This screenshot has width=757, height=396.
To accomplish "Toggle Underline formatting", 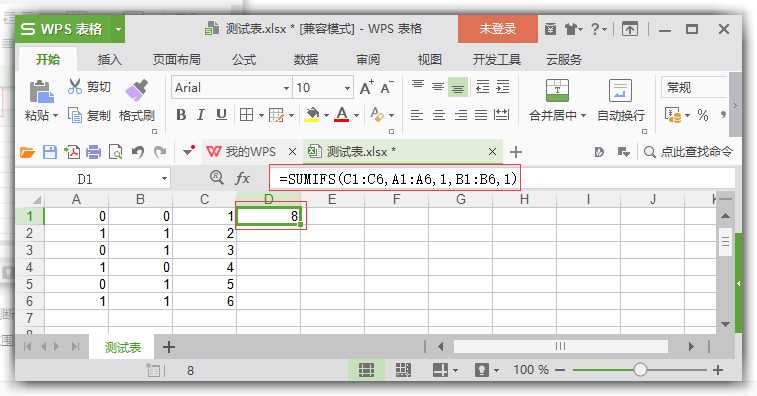I will (x=221, y=115).
